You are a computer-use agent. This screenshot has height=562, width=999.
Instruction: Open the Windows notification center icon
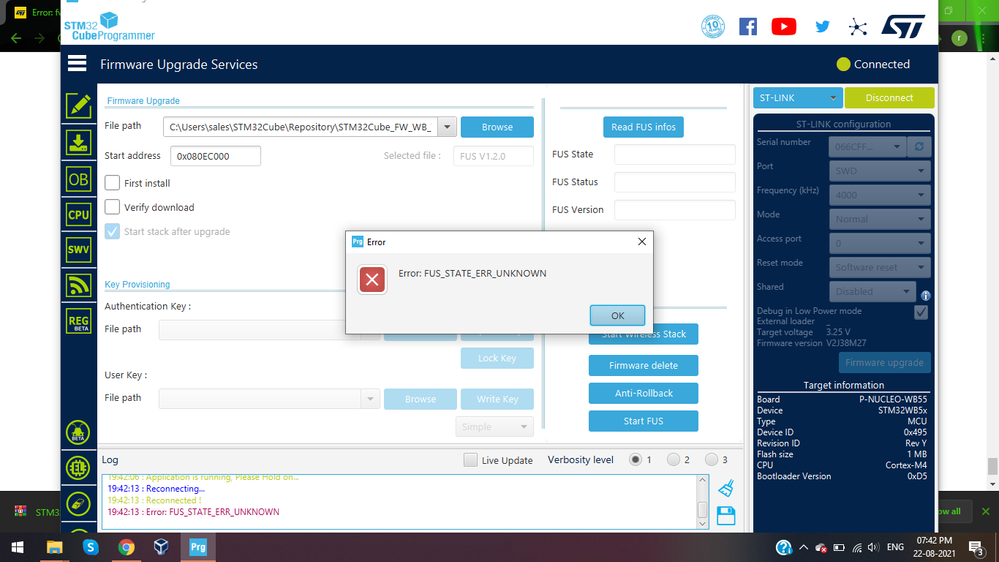tap(977, 547)
